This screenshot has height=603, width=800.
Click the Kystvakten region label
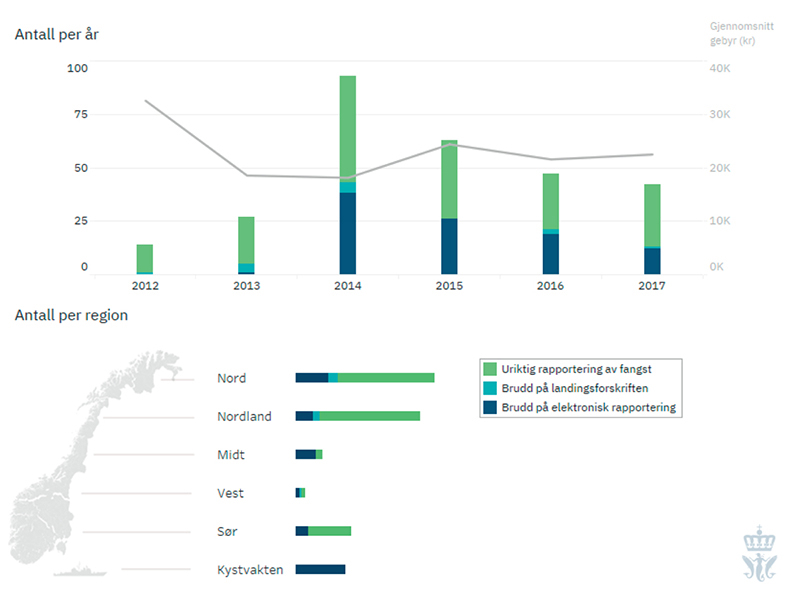249,569
